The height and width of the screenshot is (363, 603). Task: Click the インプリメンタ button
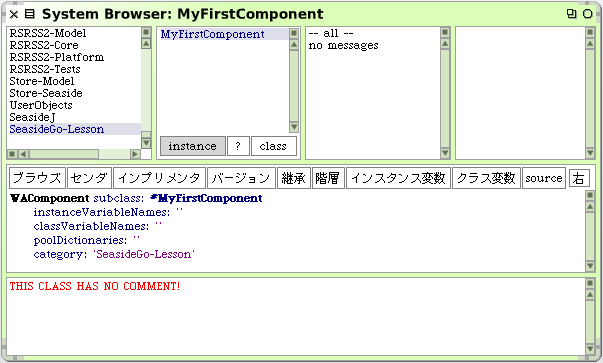[160, 178]
